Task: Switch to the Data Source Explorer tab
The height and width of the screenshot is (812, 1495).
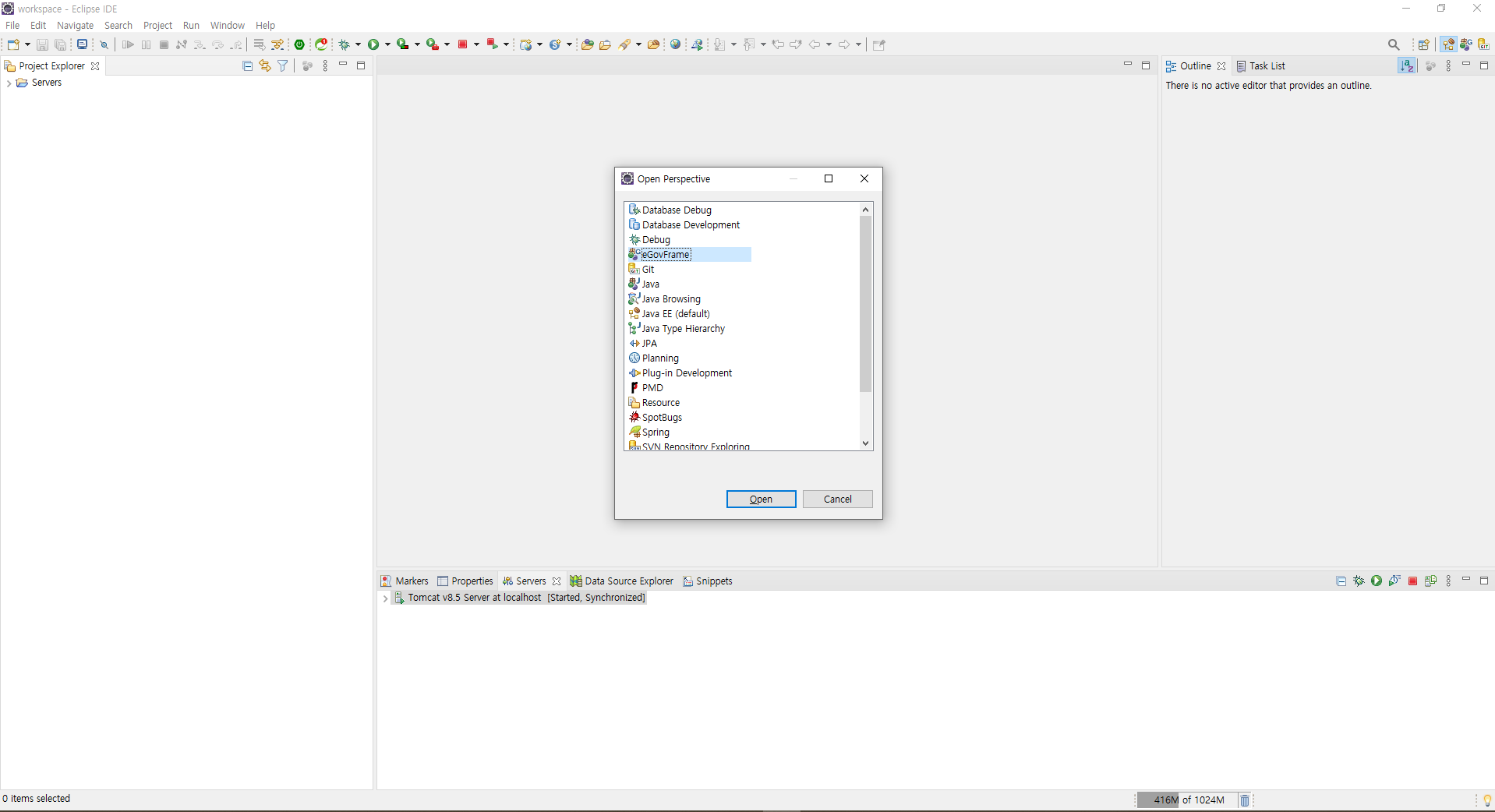Action: point(622,581)
